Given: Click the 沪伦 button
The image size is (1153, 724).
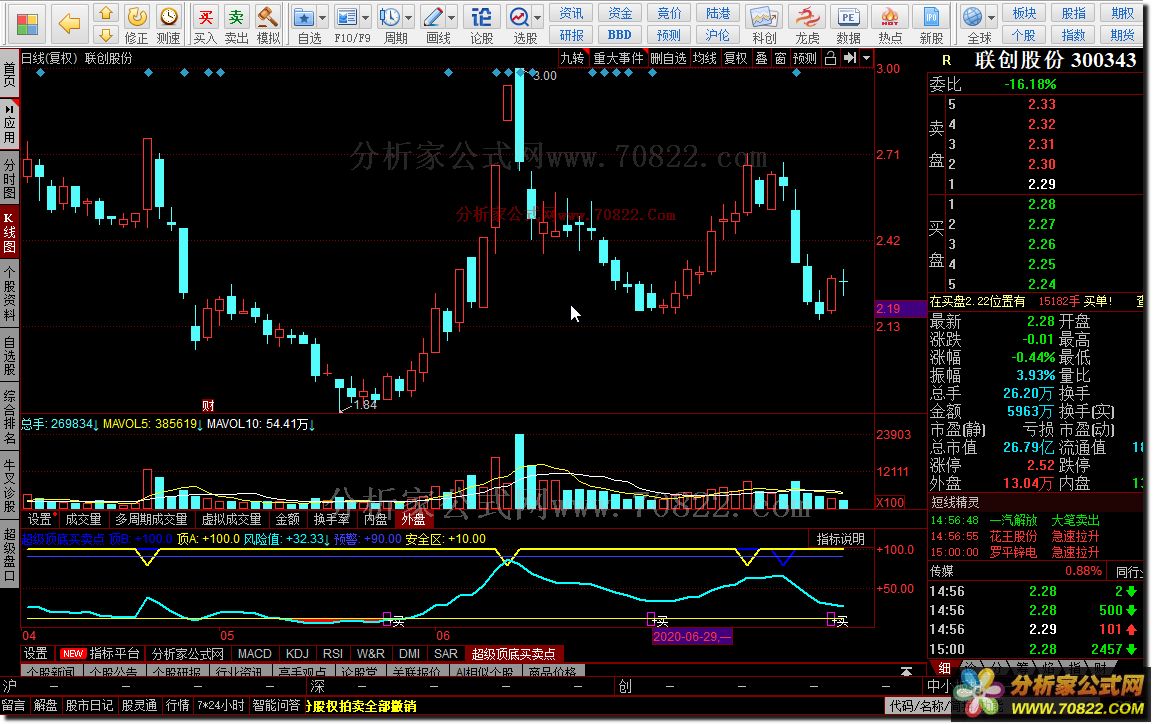Looking at the screenshot, I should 718,35.
